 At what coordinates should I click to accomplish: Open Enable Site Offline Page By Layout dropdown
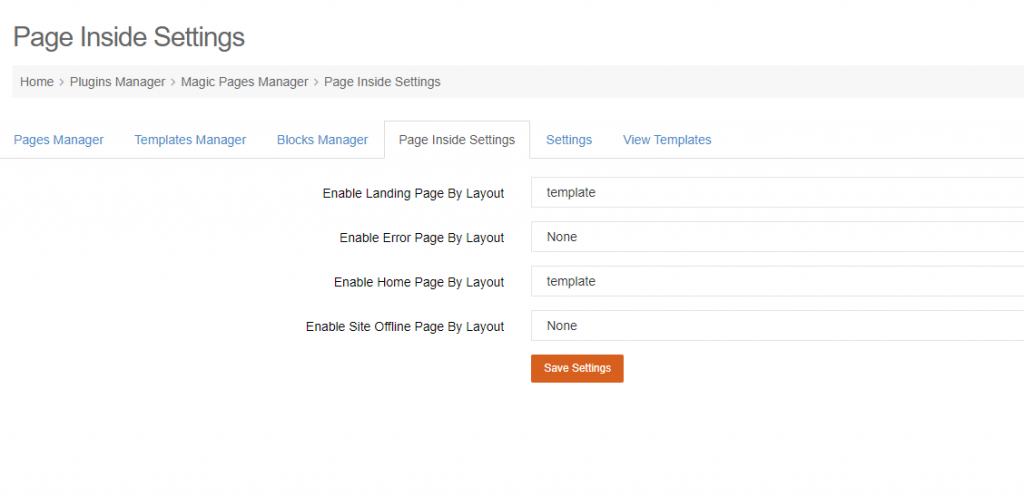coord(777,326)
